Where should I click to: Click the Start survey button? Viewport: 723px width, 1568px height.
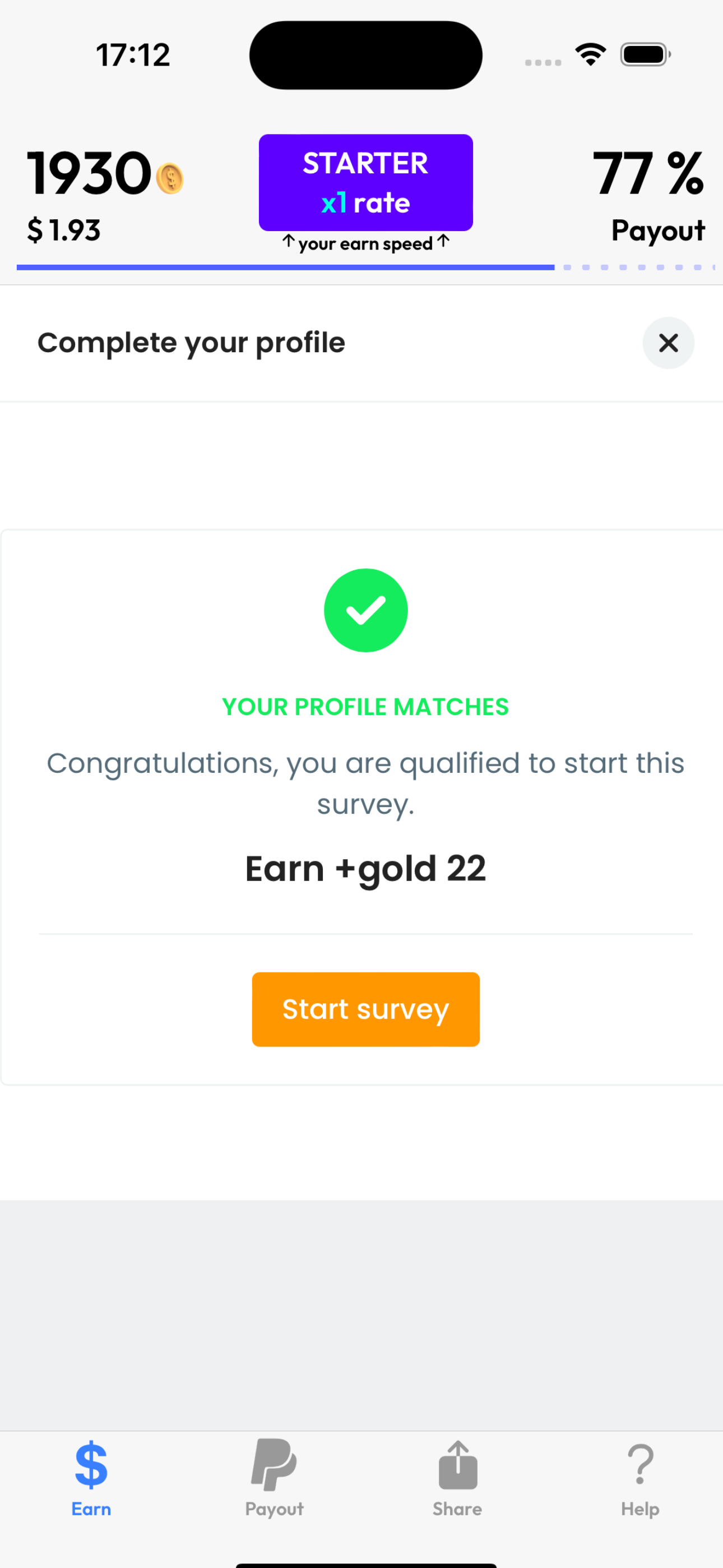click(366, 1009)
